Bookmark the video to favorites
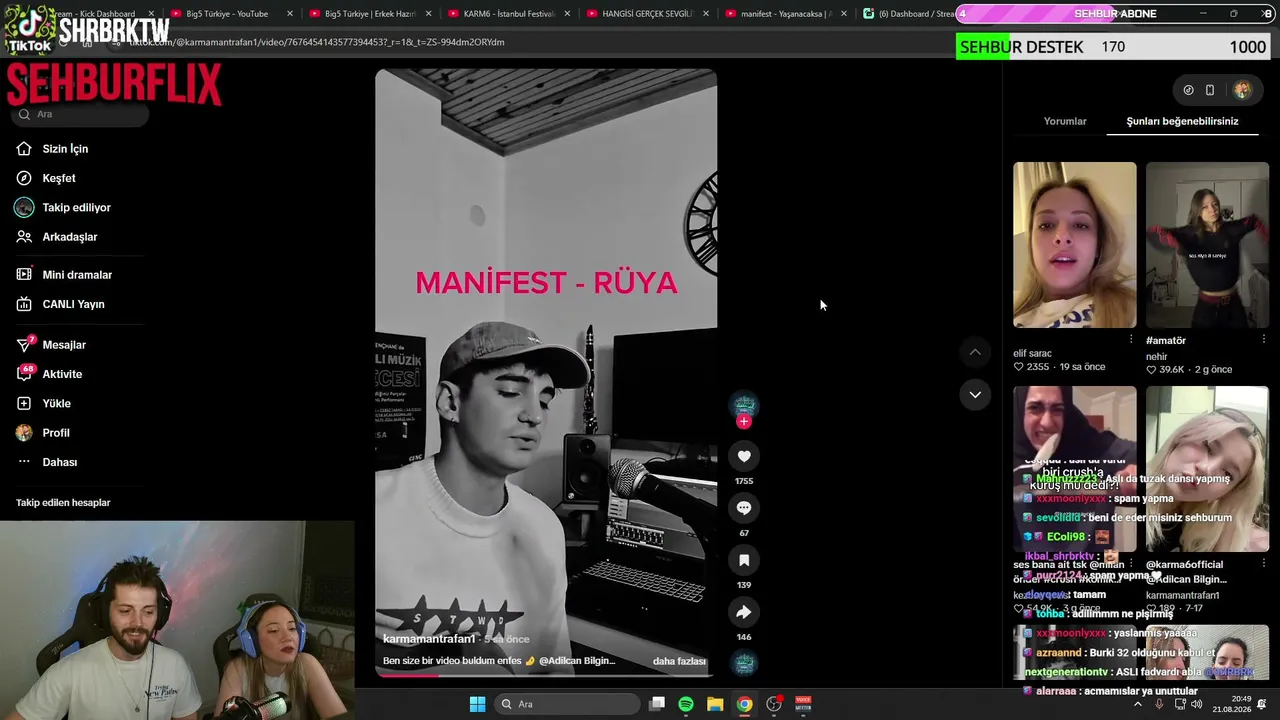The image size is (1280, 720). click(744, 560)
